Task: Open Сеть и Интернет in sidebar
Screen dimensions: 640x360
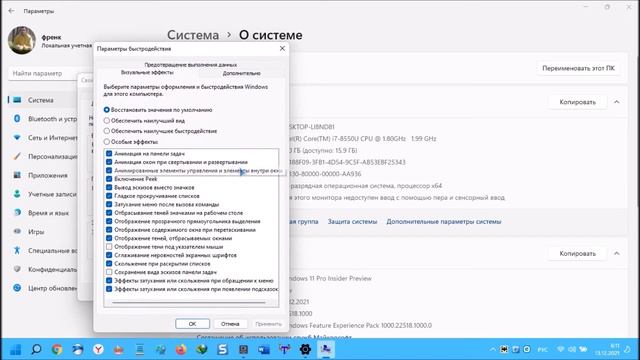Action: coord(43,138)
